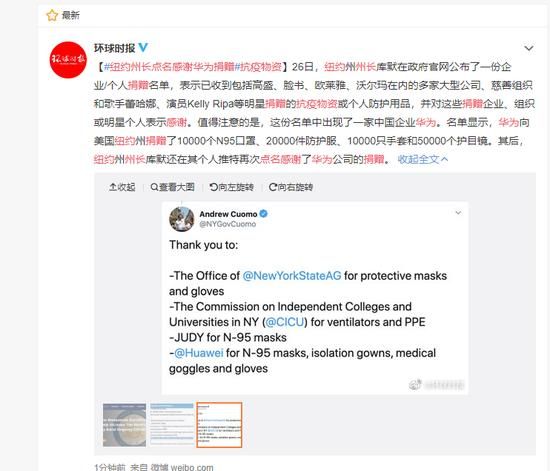The image size is (550, 471).
Task: Click the star icon next to 最新
Action: 52,15
